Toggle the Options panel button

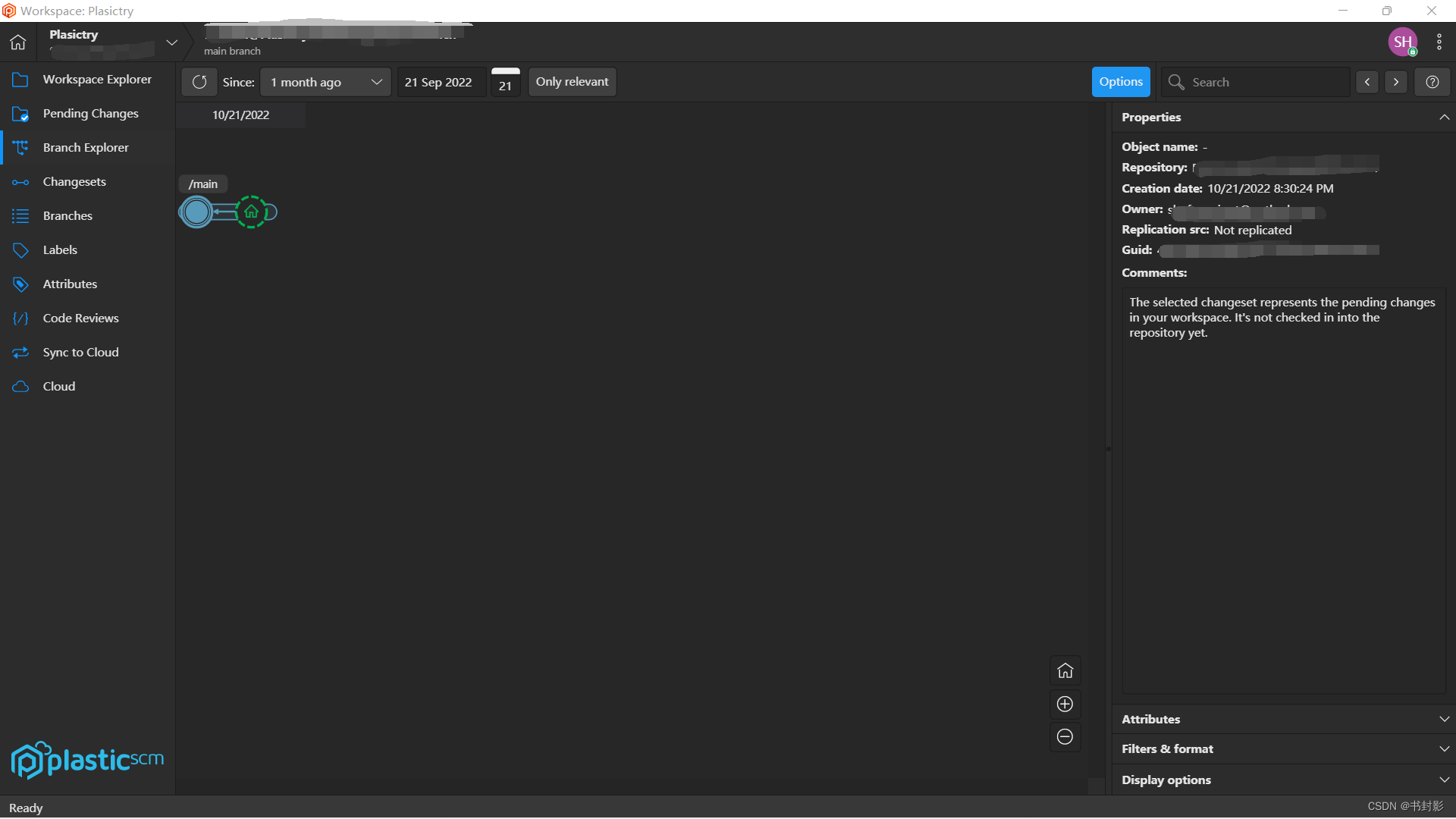click(x=1120, y=82)
